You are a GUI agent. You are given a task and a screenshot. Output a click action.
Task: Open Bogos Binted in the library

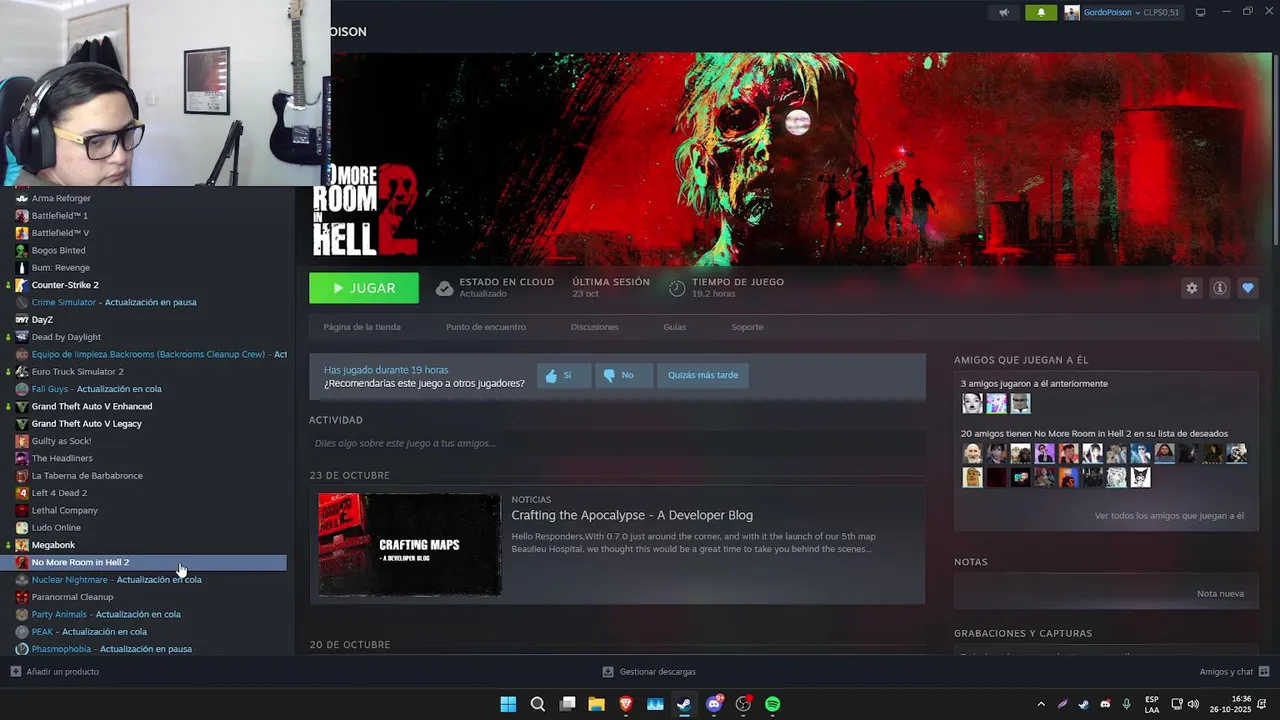coord(58,250)
